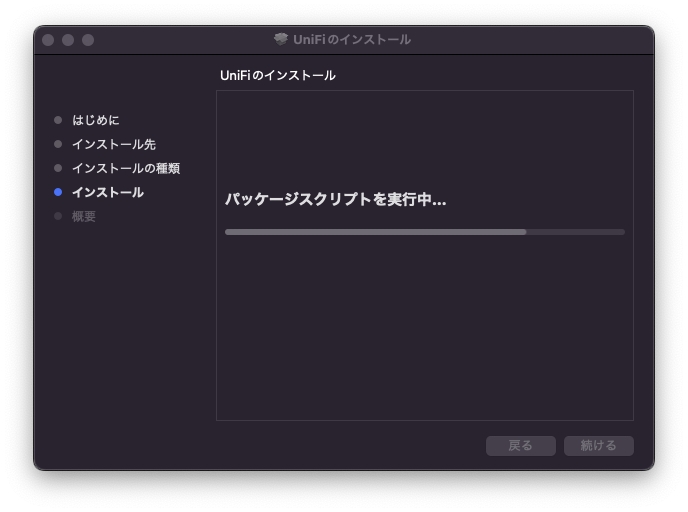
Task: Click the blue bullet beside インストール
Action: pos(58,192)
